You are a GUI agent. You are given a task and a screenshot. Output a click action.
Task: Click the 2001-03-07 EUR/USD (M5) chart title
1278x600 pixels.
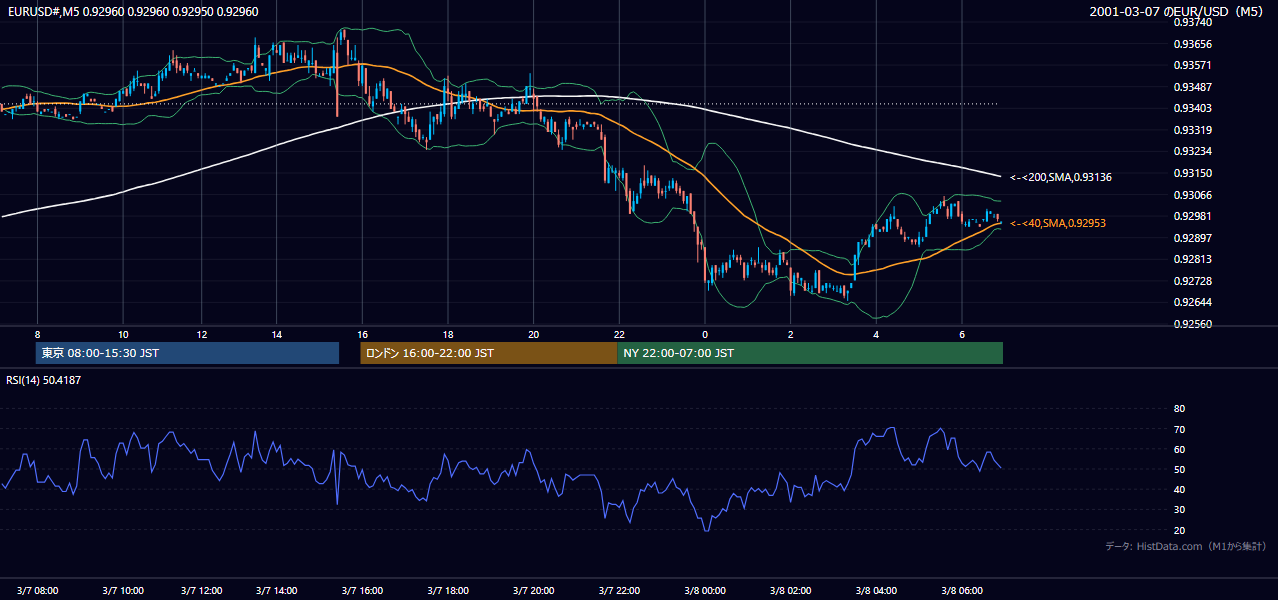(x=1178, y=12)
